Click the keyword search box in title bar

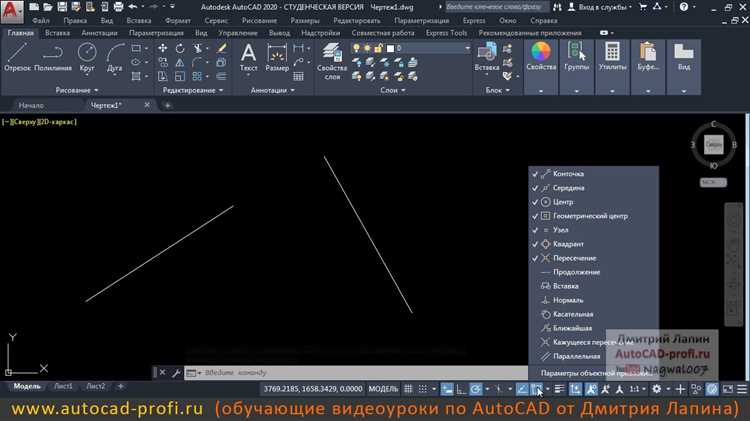pyautogui.click(x=496, y=7)
